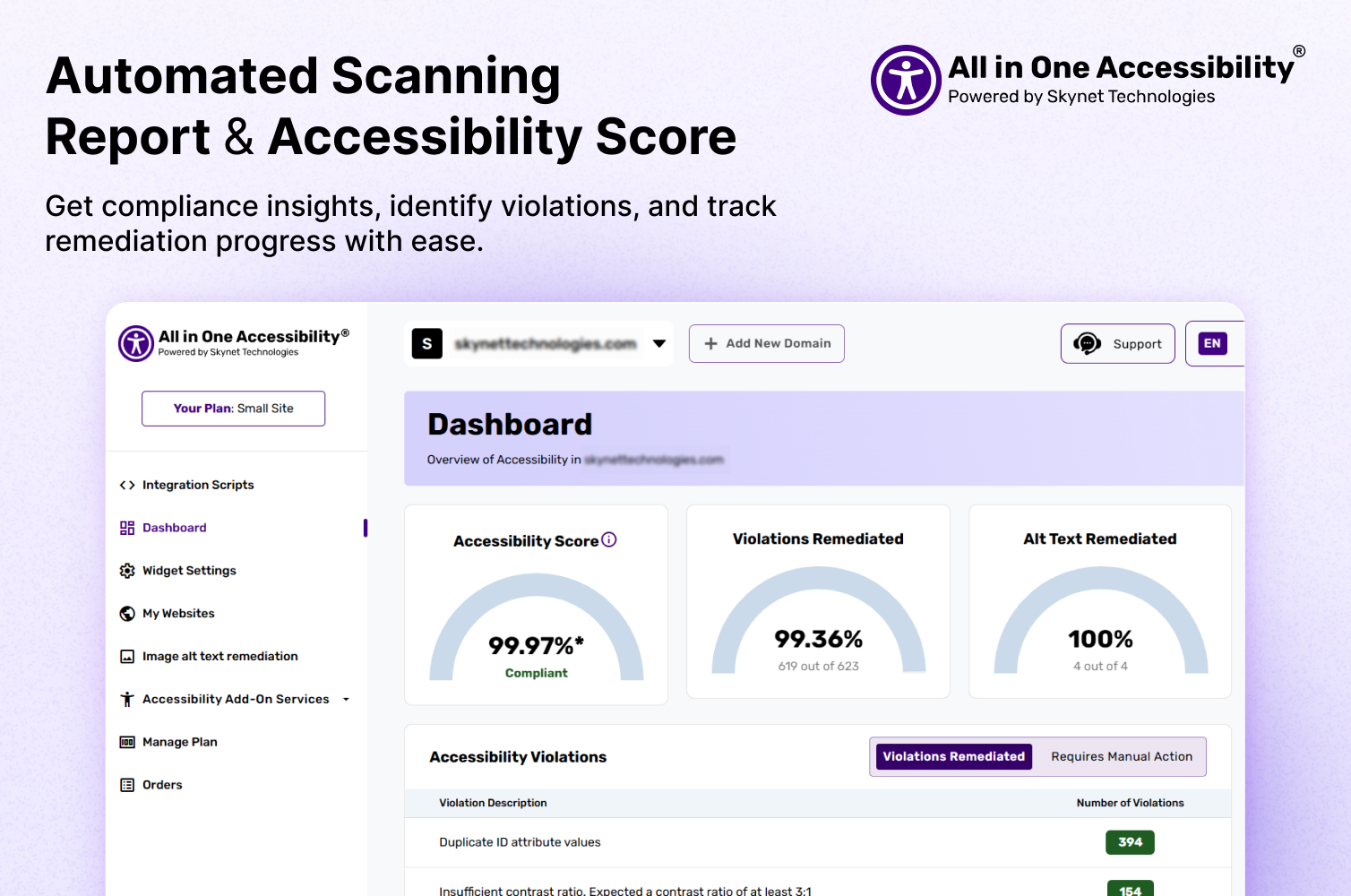Switch to Violations Remediated tab
This screenshot has width=1351, height=896.
tap(953, 756)
